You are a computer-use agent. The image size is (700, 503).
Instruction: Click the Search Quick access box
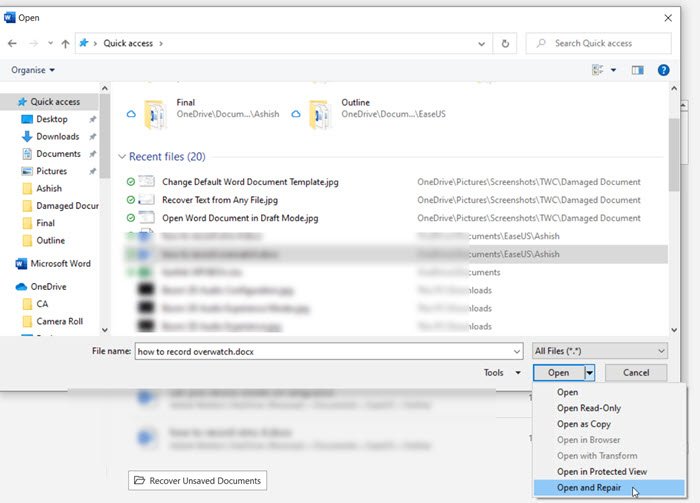[599, 43]
